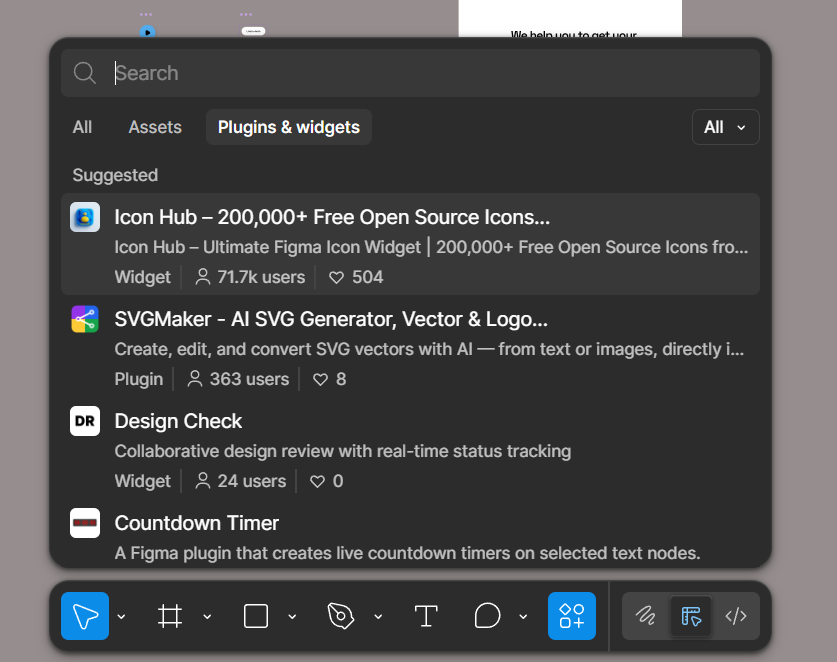Switch to the Assets tab
This screenshot has width=837, height=662.
(x=155, y=127)
